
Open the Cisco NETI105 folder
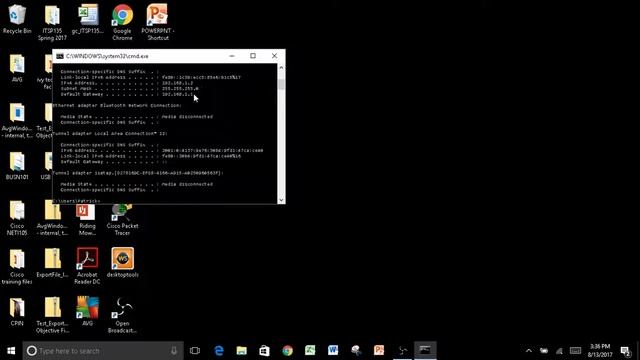coord(17,218)
